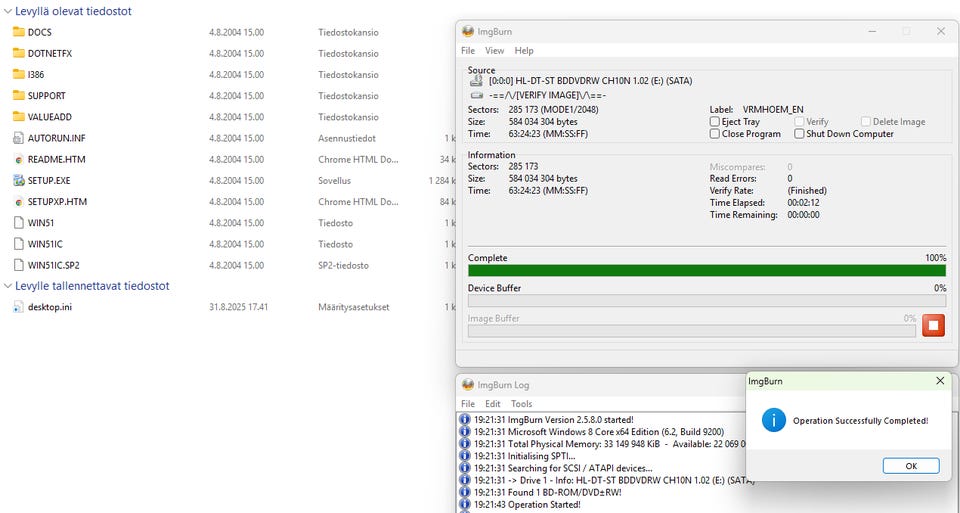
Task: Open the ImgBurn View menu
Action: (x=494, y=50)
